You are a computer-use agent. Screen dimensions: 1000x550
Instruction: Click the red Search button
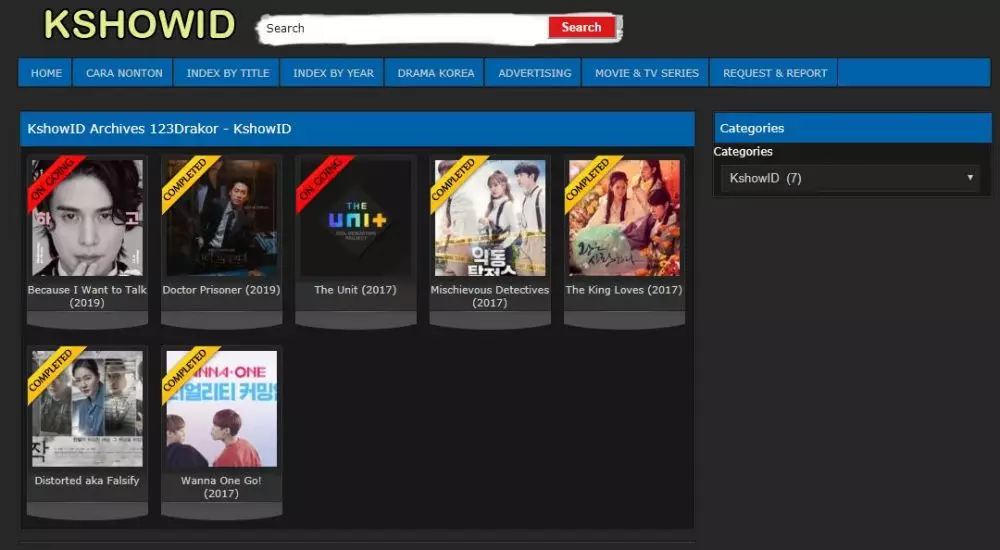click(x=581, y=27)
